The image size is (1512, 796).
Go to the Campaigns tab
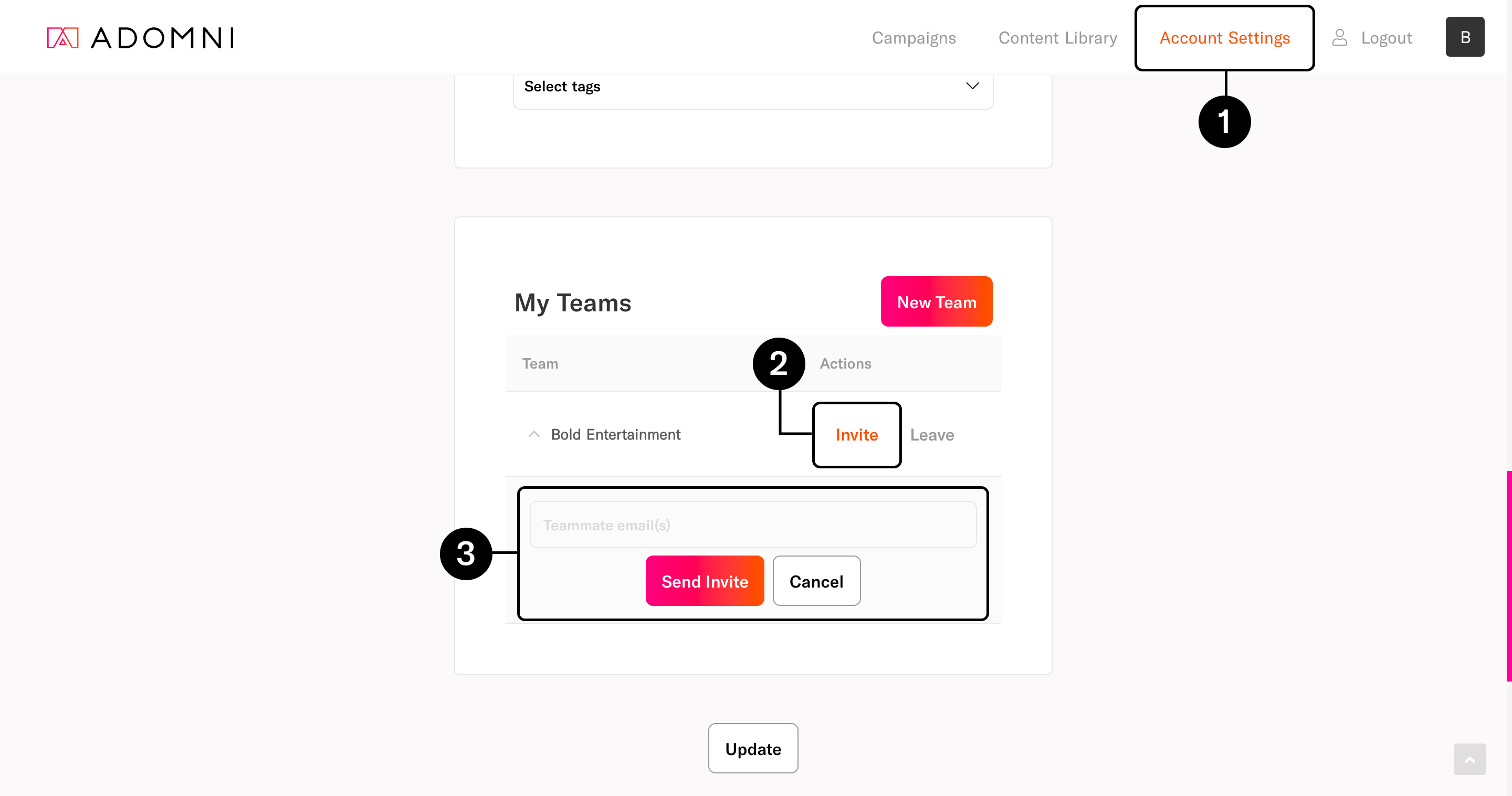click(x=913, y=38)
